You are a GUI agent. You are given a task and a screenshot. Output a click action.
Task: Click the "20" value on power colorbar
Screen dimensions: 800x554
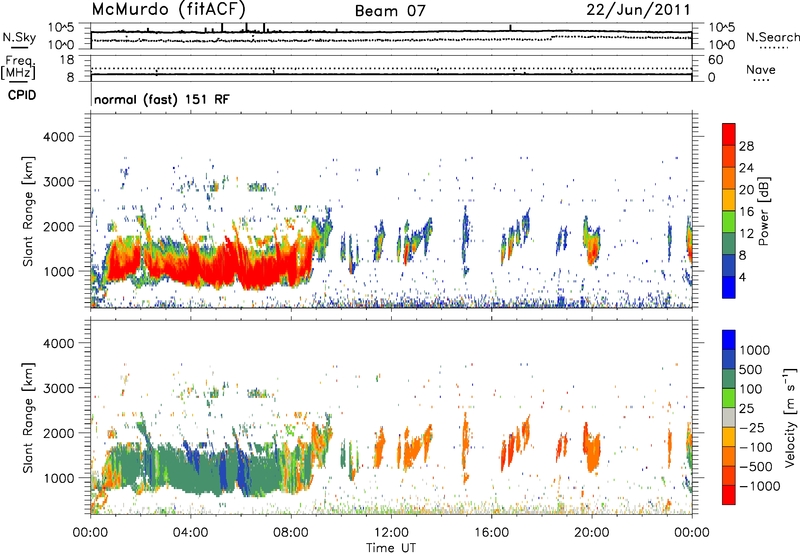(746, 190)
